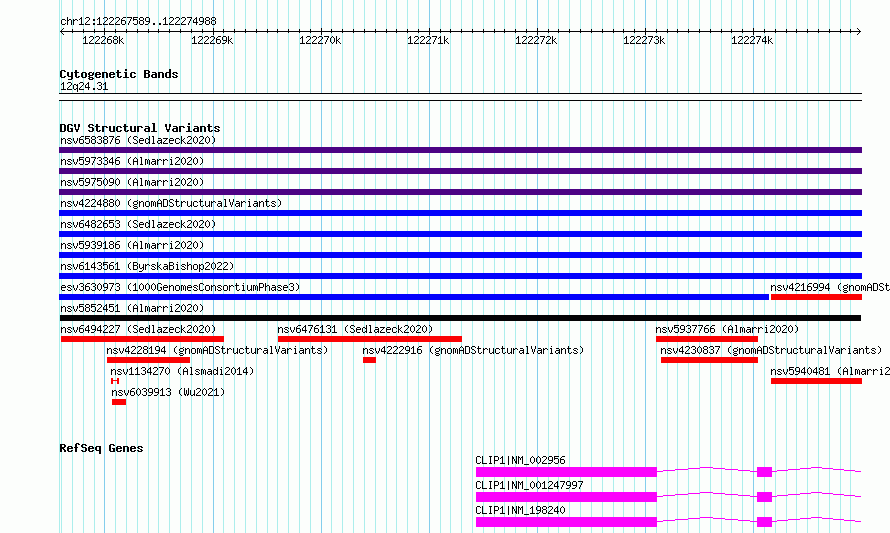Click the nsv4216994 variant label
This screenshot has height=533, width=890.
[x=830, y=287]
